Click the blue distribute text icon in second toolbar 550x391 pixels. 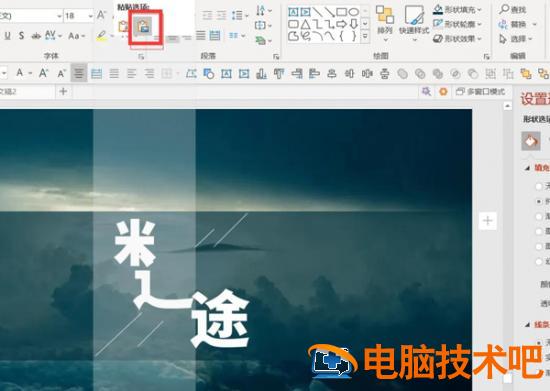pyautogui.click(x=96, y=73)
